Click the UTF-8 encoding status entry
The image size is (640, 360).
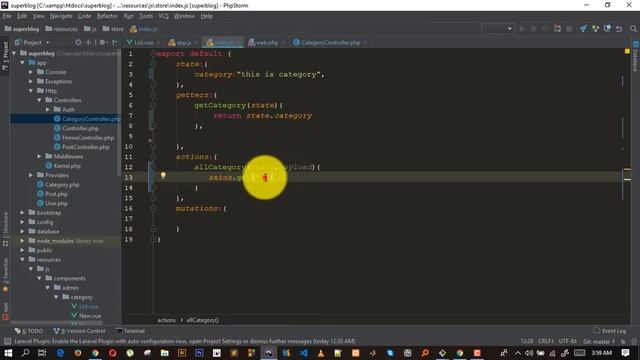pos(567,341)
